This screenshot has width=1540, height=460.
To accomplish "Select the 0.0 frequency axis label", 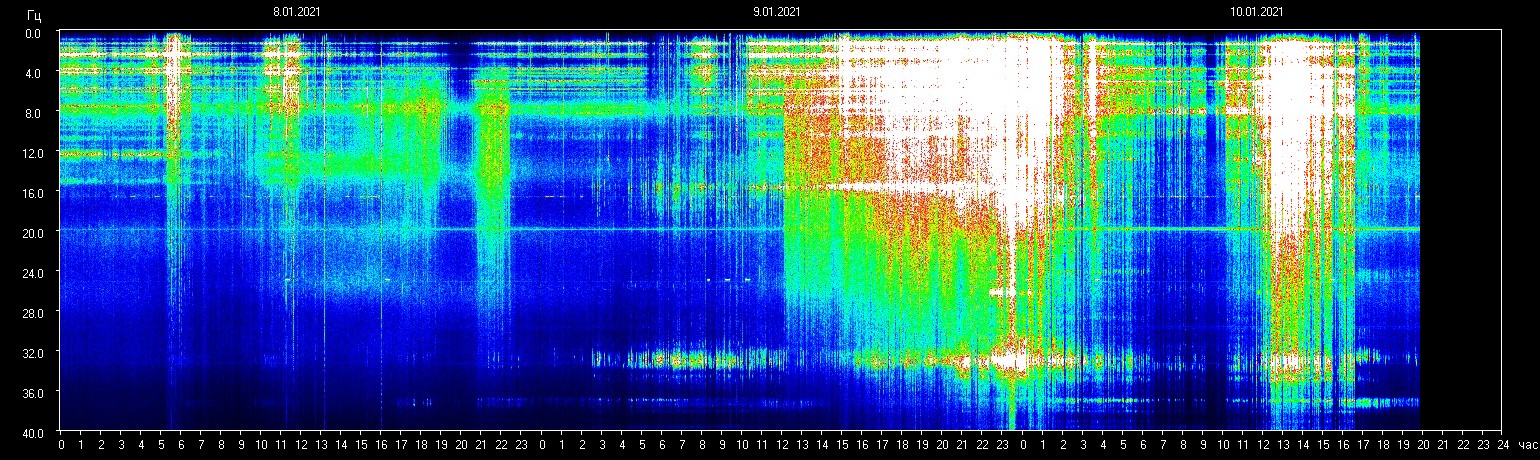I will click(x=33, y=33).
